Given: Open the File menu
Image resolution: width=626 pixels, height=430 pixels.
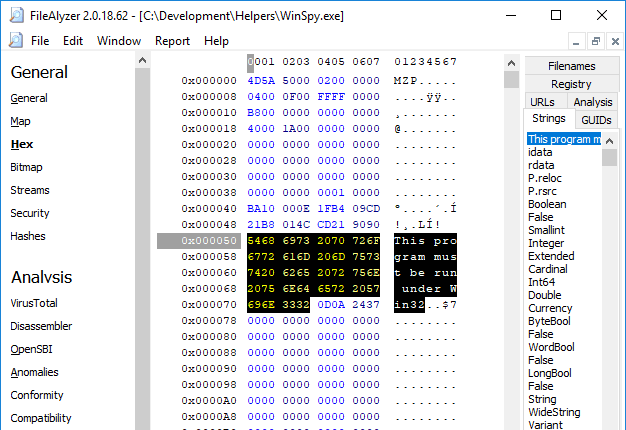Looking at the screenshot, I should click(40, 41).
